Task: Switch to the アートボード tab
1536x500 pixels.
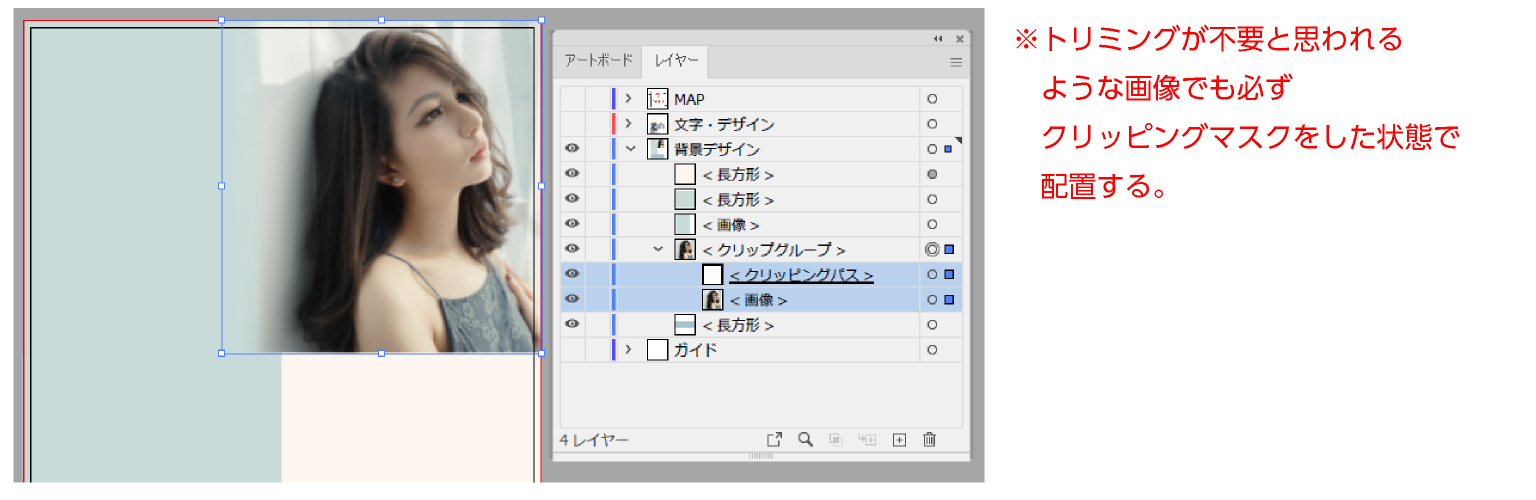Action: (x=598, y=61)
